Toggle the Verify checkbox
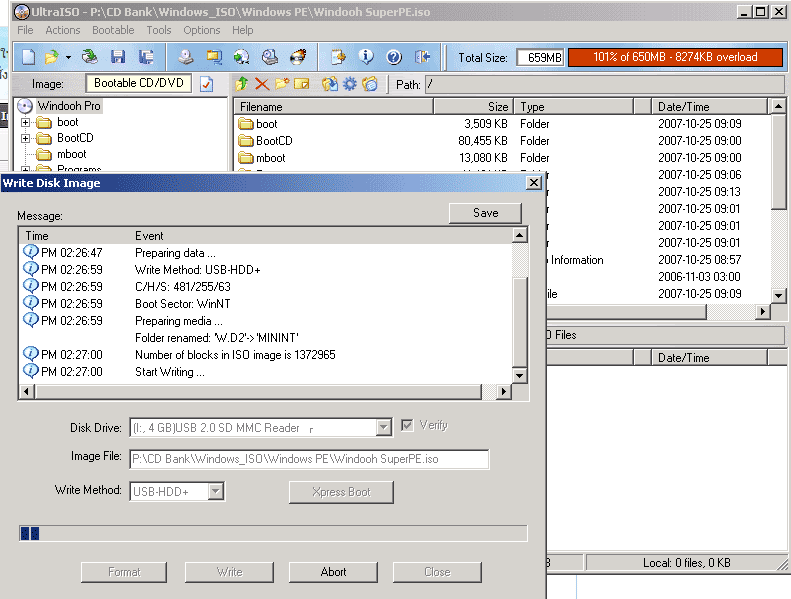Viewport: 791px width, 599px height. tap(407, 425)
